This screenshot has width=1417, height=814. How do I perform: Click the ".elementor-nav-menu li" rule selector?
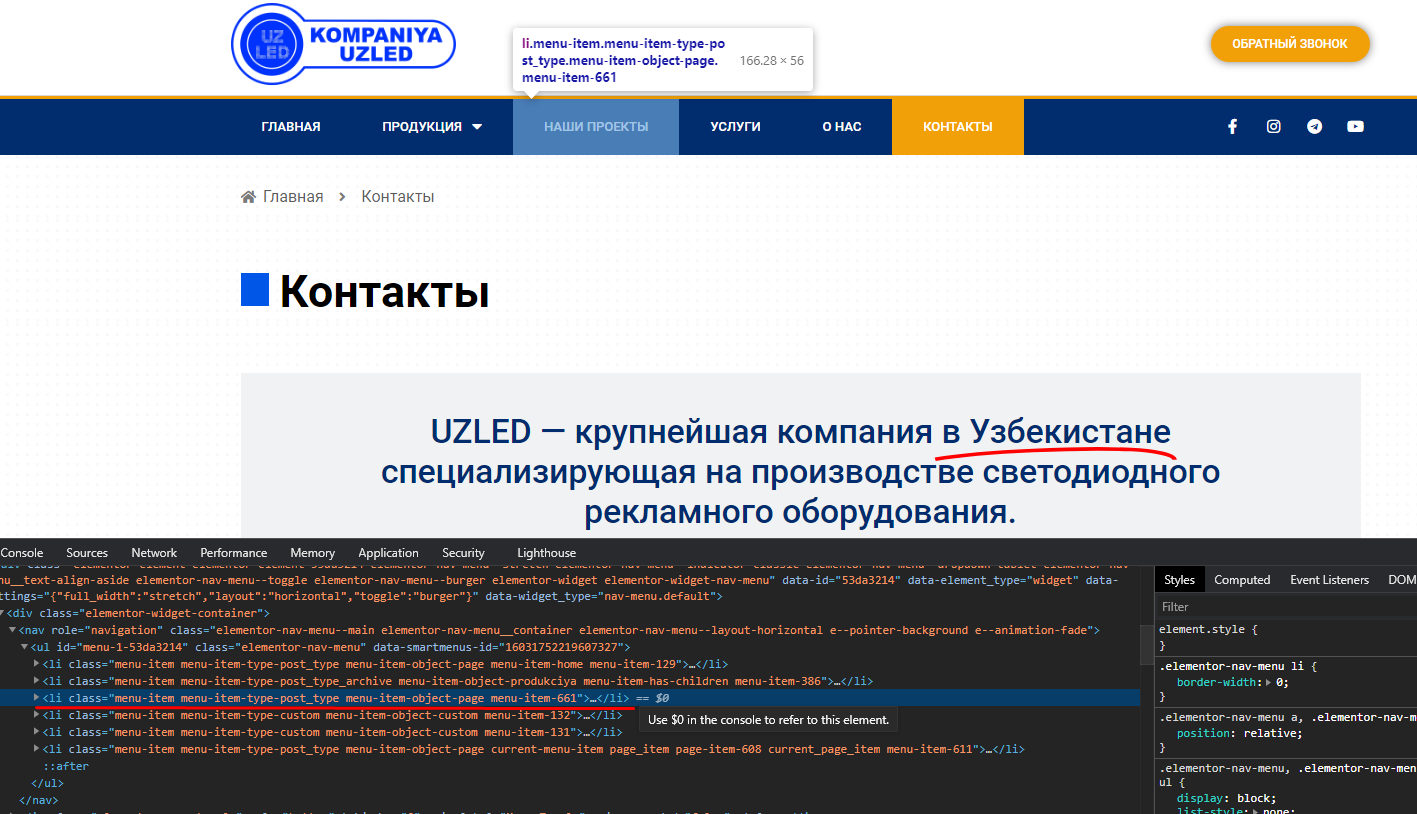(1231, 665)
